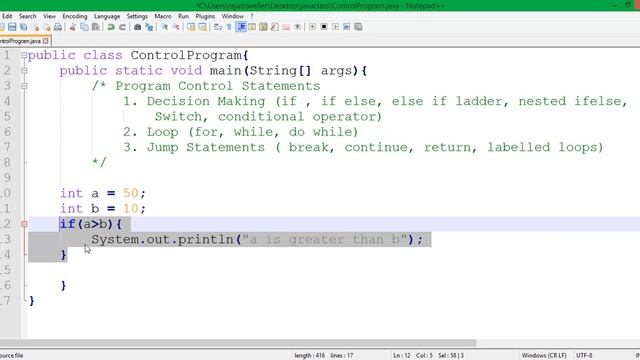
Task: Close the ControlProgram.java tab with its X
Action: tap(46, 41)
